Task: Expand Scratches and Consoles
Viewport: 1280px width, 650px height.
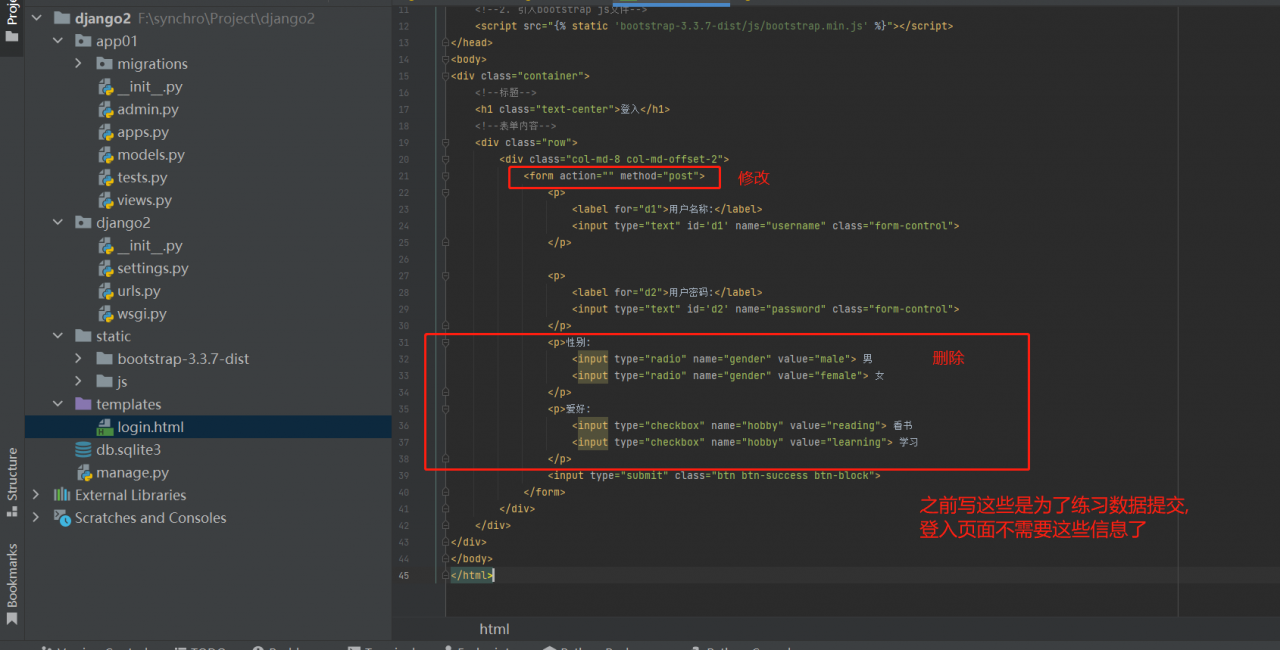Action: point(37,518)
